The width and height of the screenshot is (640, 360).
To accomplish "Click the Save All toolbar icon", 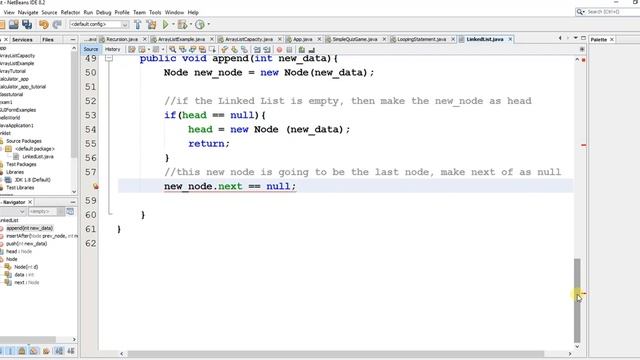I will pyautogui.click(x=27, y=24).
